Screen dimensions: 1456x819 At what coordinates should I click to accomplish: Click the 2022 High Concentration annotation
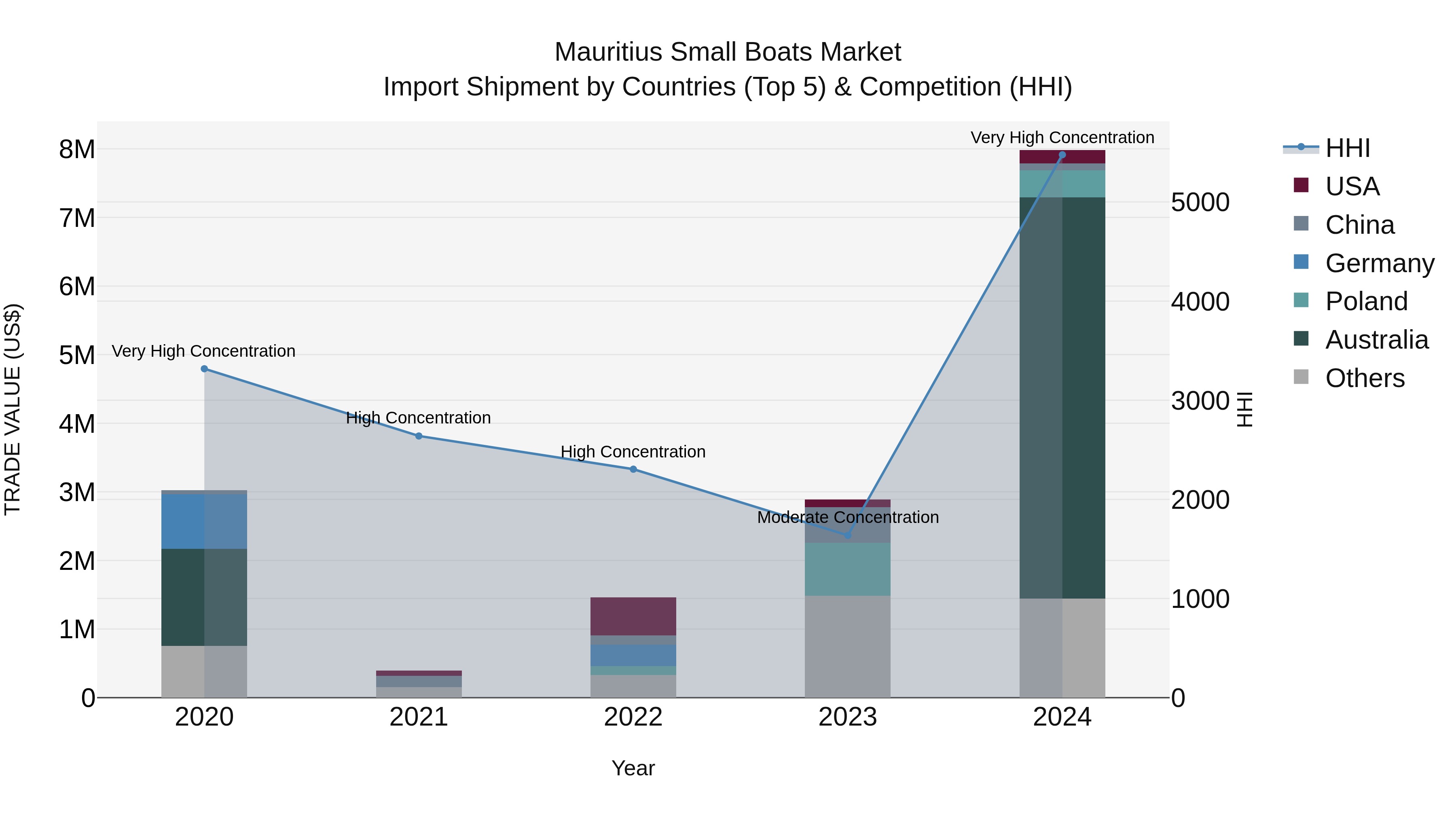coord(633,452)
